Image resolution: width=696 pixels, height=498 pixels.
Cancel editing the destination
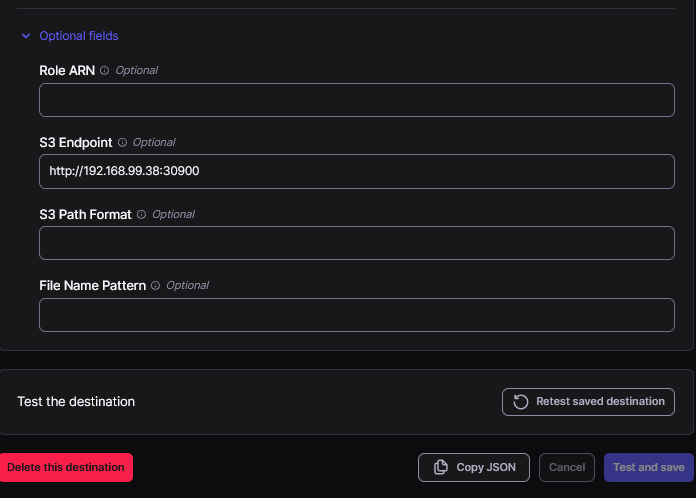[567, 468]
